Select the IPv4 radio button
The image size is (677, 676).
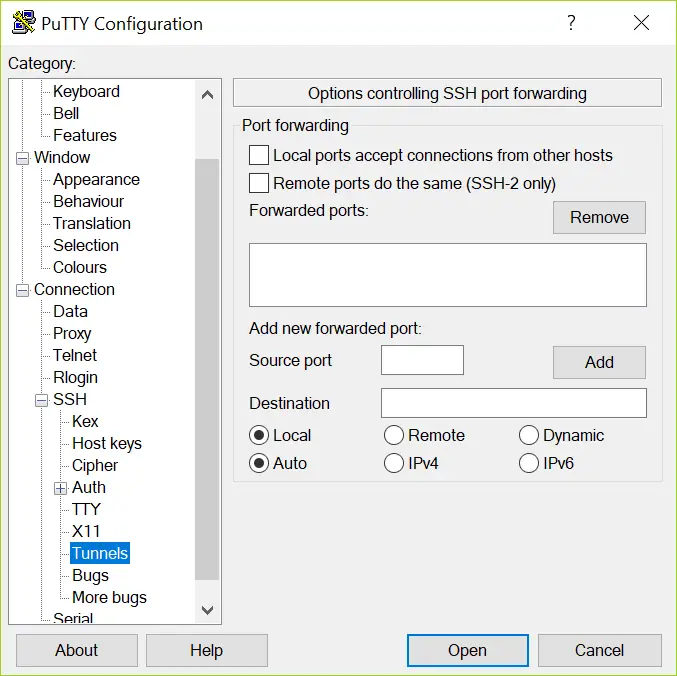tap(394, 463)
